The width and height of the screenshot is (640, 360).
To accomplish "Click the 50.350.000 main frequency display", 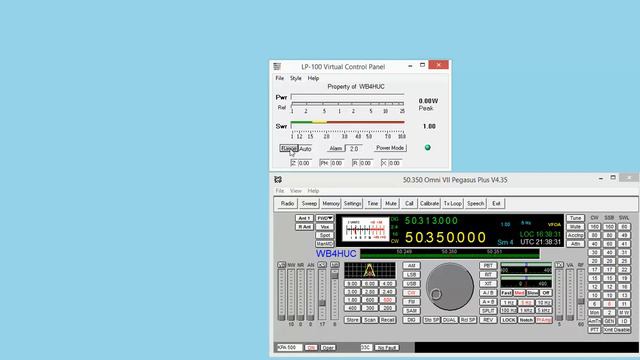I will 445,237.
